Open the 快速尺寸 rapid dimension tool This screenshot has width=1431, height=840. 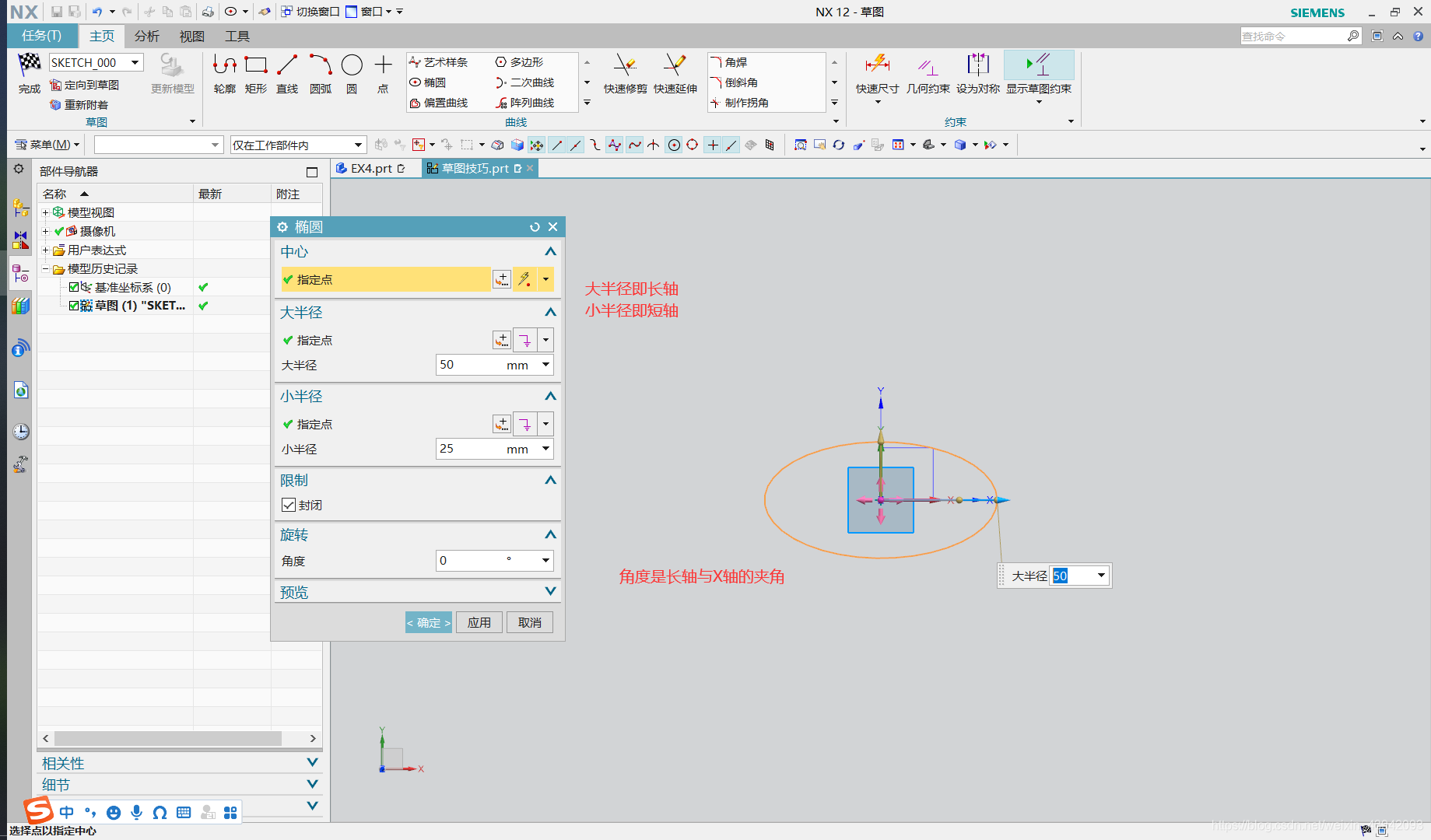pos(877,75)
